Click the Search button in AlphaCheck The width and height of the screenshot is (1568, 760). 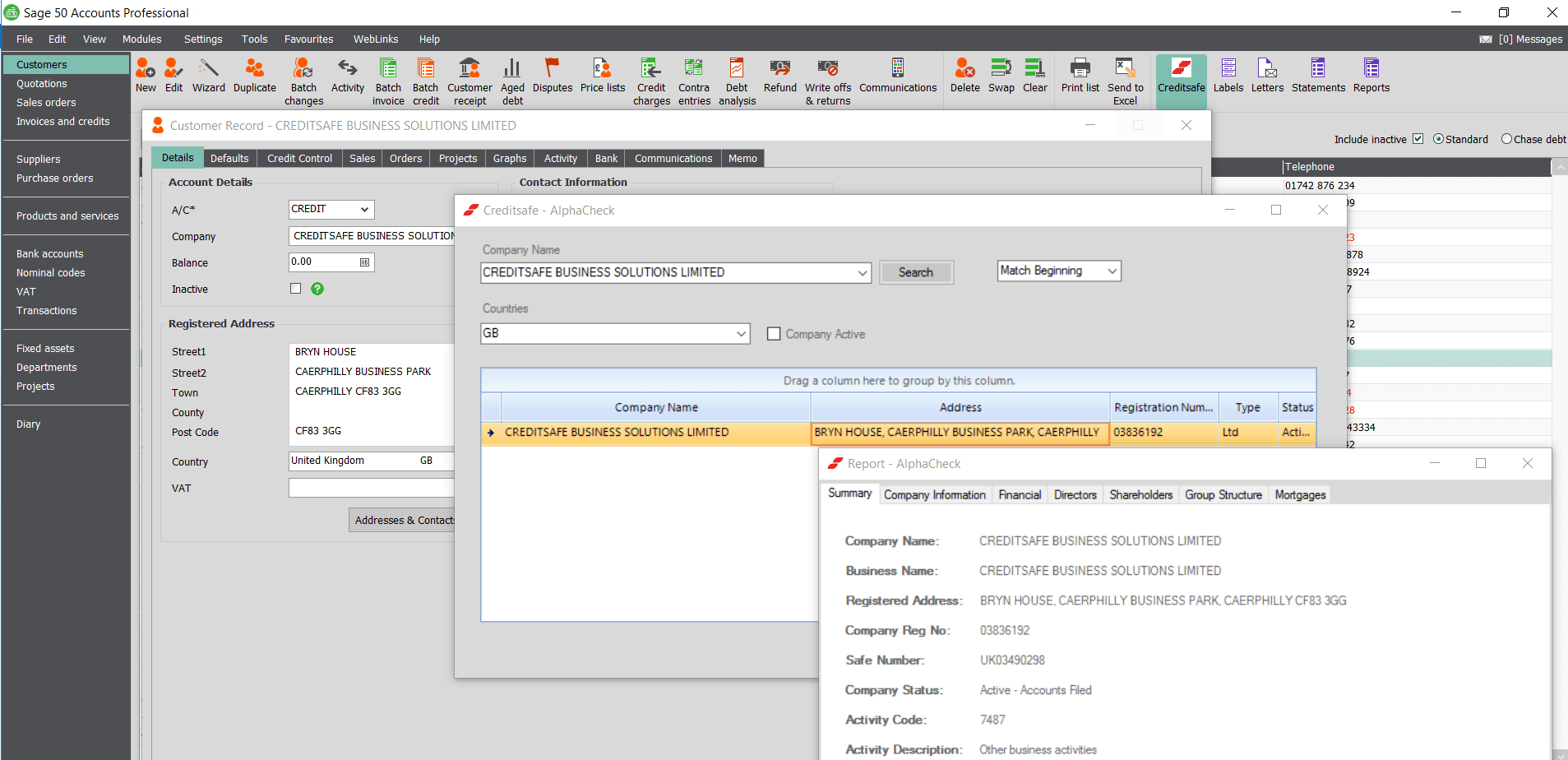coord(916,272)
